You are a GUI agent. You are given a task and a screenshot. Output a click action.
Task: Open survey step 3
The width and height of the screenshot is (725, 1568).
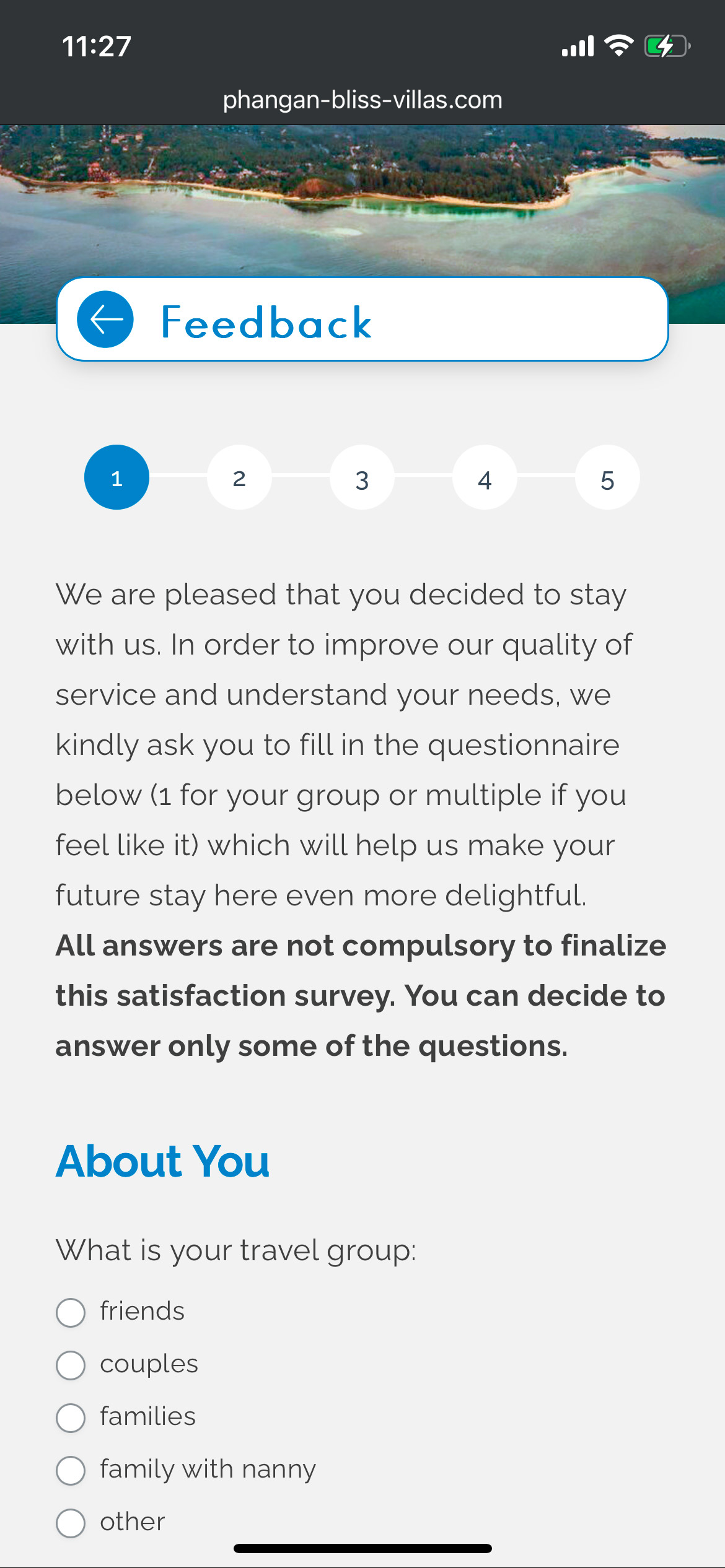click(x=362, y=477)
